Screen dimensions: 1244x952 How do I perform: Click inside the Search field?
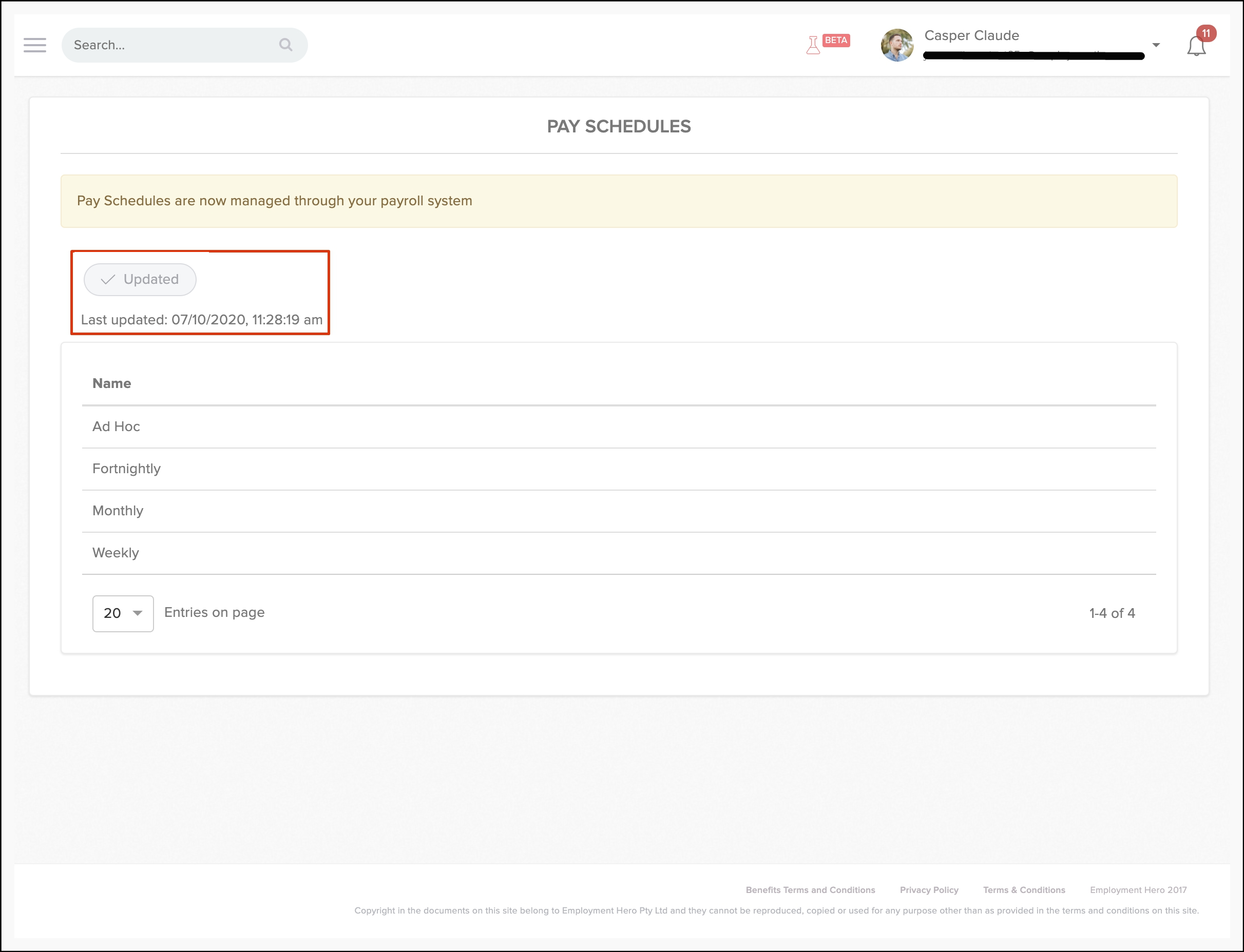[x=170, y=45]
